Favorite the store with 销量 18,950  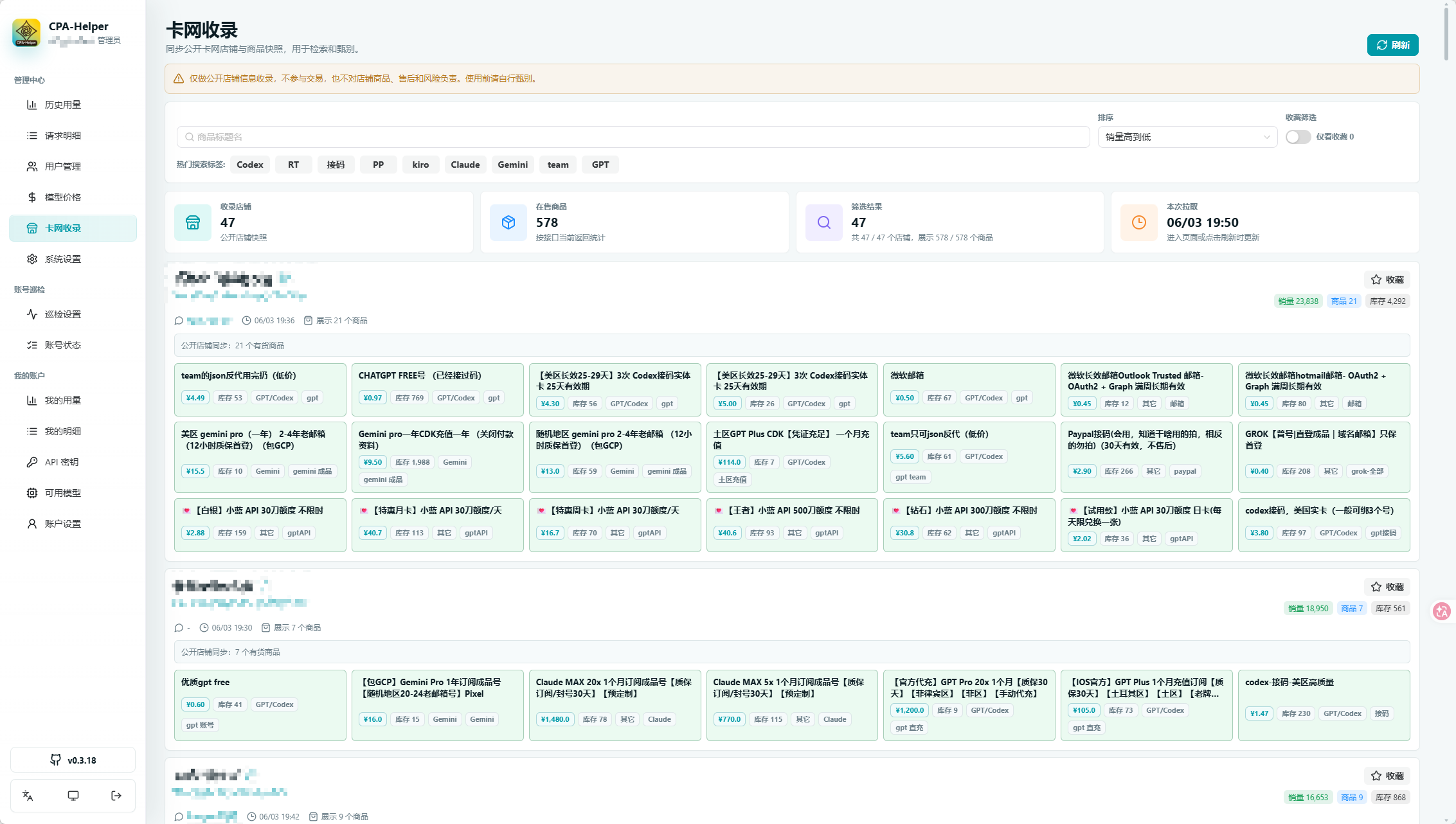click(x=1387, y=587)
